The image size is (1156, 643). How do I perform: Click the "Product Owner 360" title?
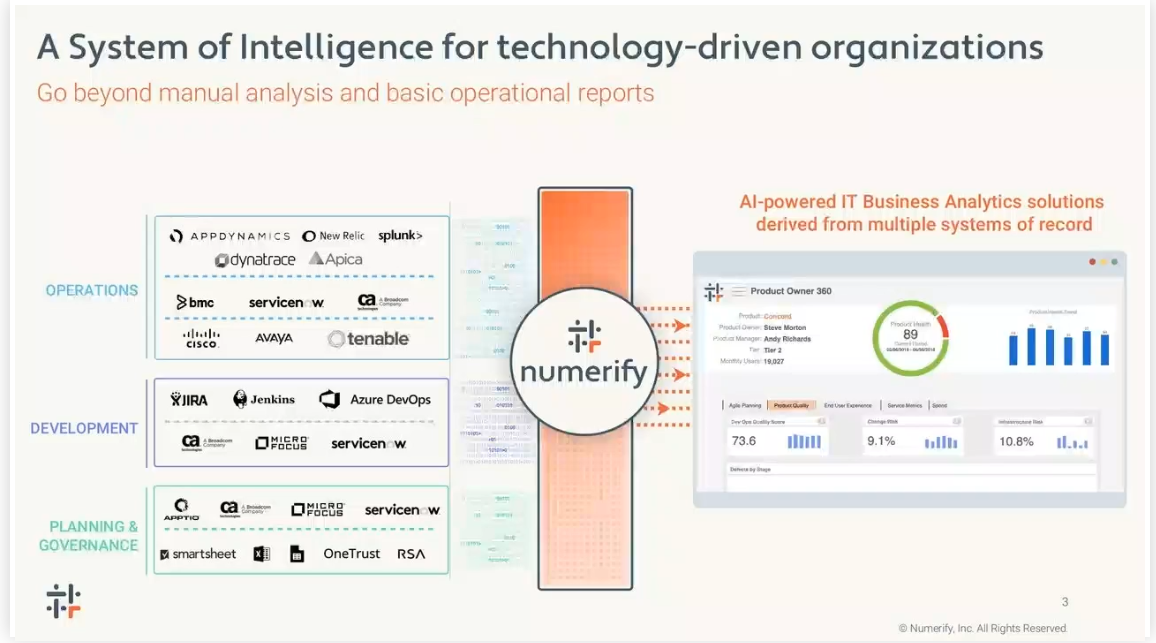pos(790,291)
